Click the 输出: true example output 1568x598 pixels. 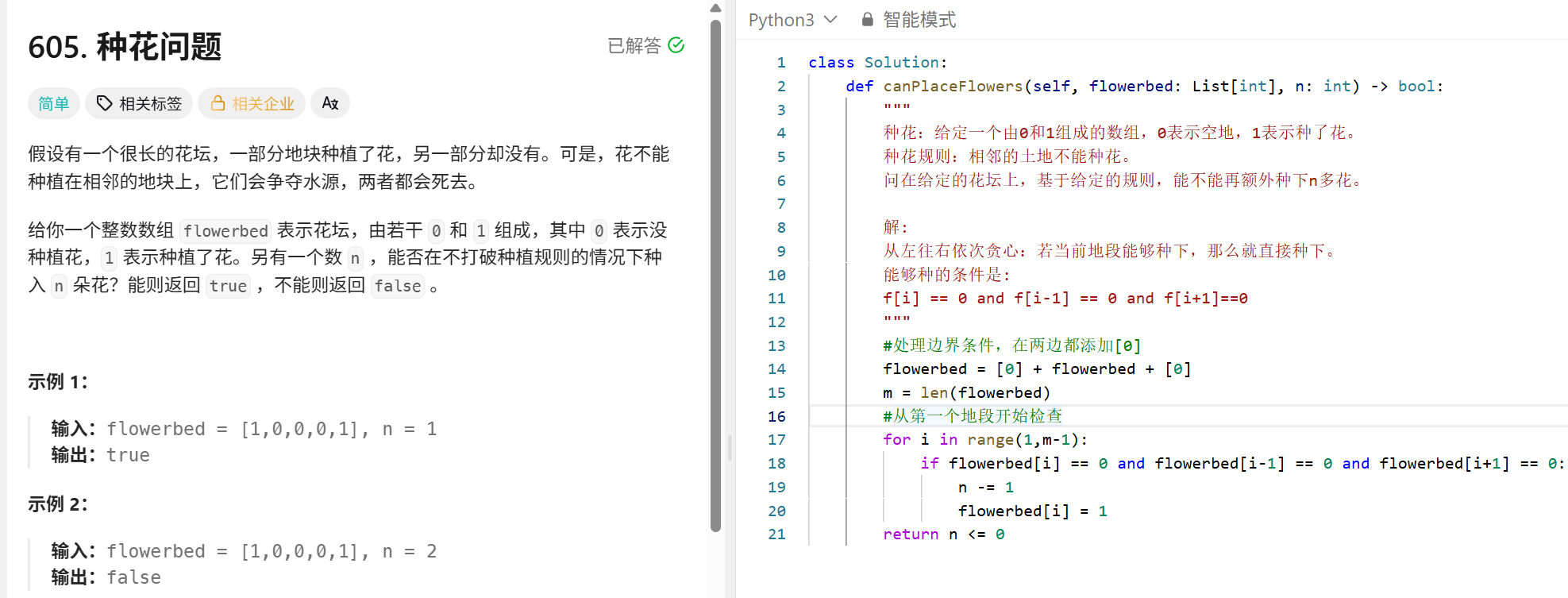[101, 455]
